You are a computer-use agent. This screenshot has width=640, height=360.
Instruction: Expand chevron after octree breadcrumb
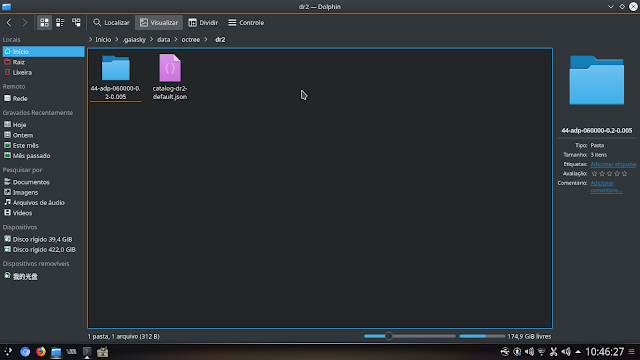click(206, 40)
